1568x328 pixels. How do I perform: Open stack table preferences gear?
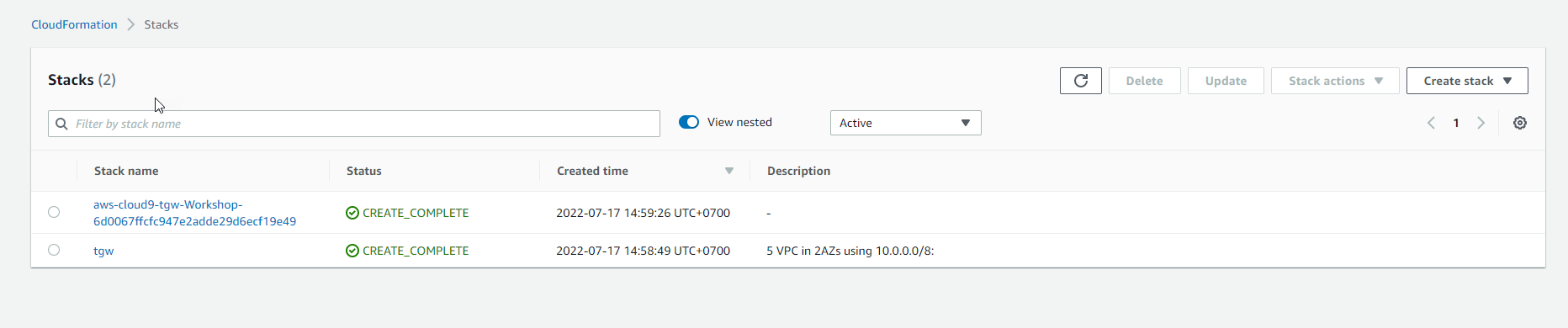click(x=1520, y=123)
